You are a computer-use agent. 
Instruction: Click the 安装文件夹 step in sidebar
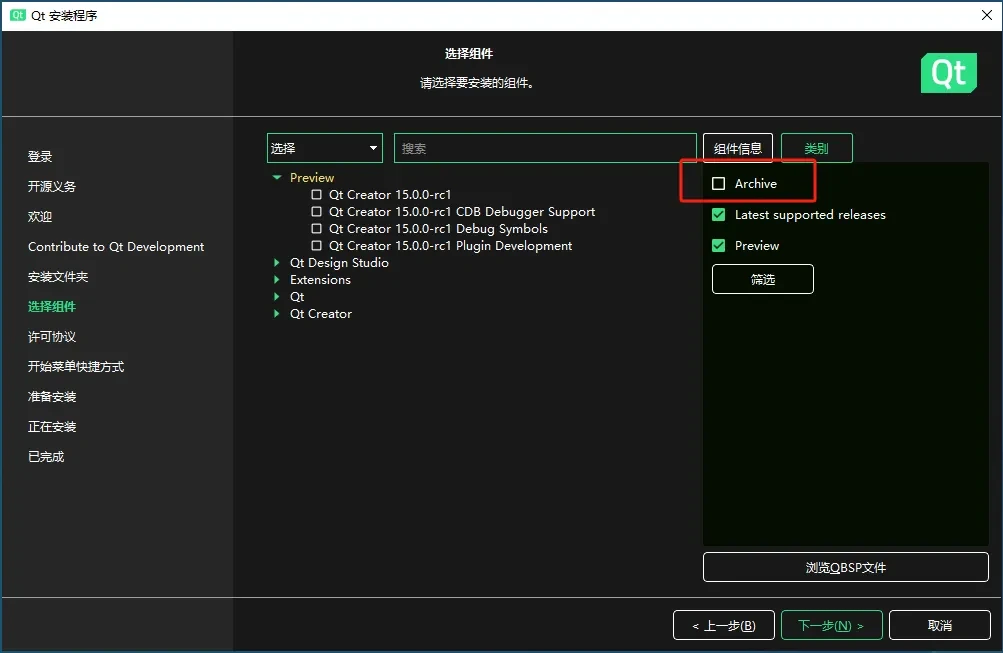58,277
